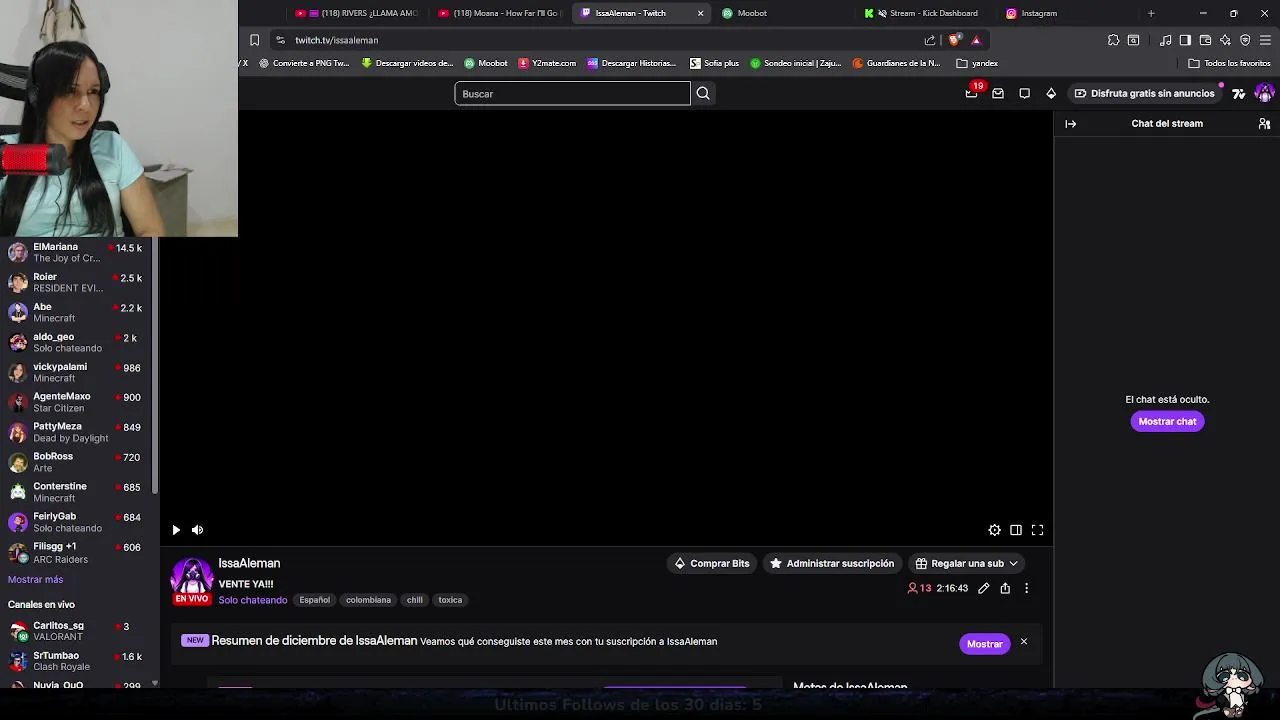Screen dimensions: 1280x720
Task: Open the Todos los favoritos folder
Action: click(1229, 63)
